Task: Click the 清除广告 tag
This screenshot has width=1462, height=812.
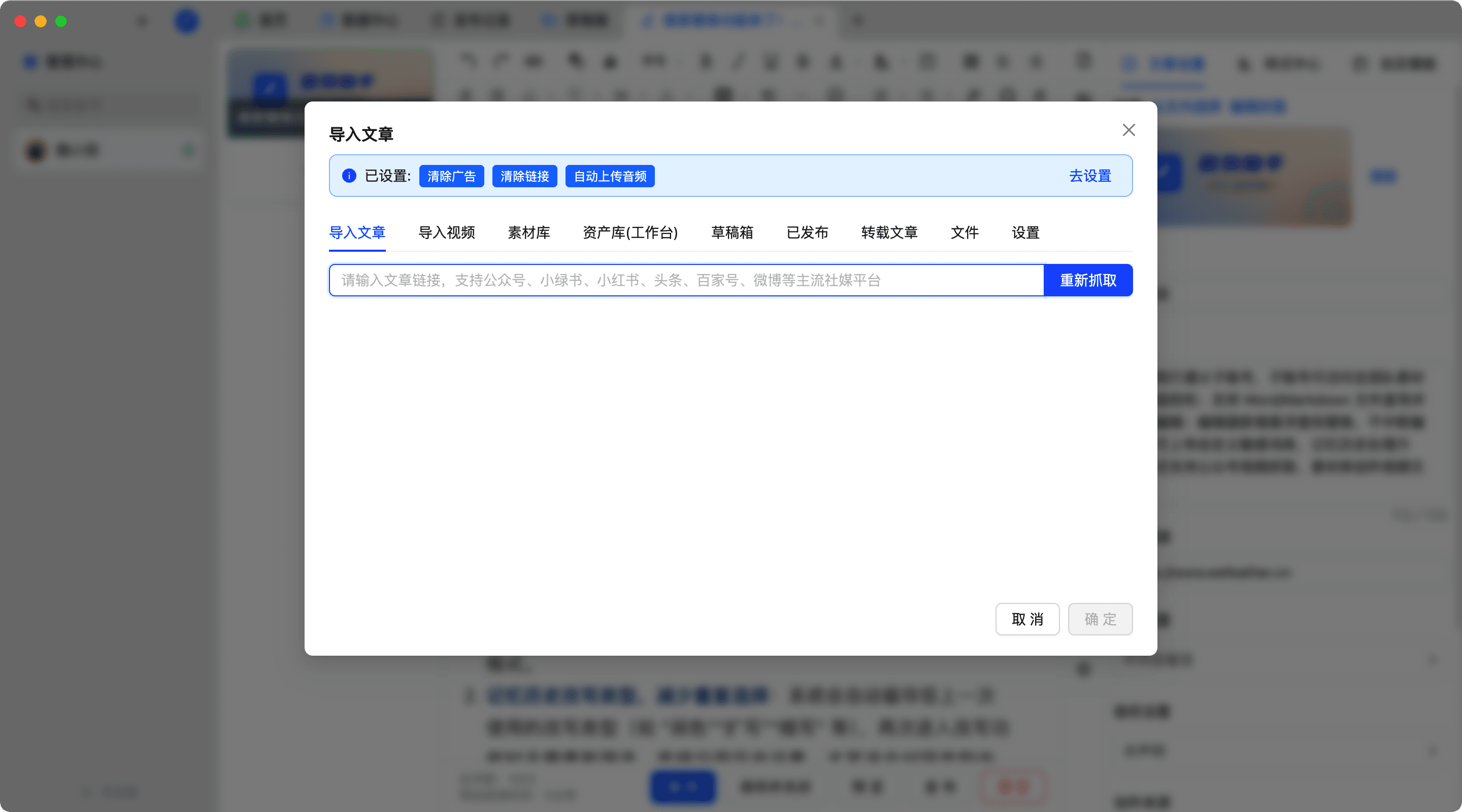Action: [451, 177]
